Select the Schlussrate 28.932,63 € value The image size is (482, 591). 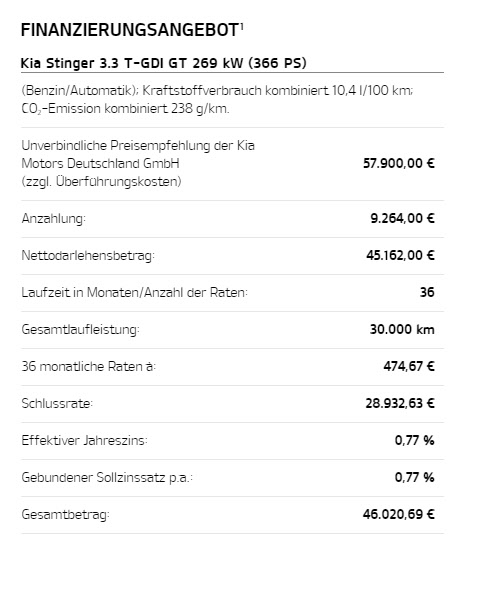click(400, 403)
